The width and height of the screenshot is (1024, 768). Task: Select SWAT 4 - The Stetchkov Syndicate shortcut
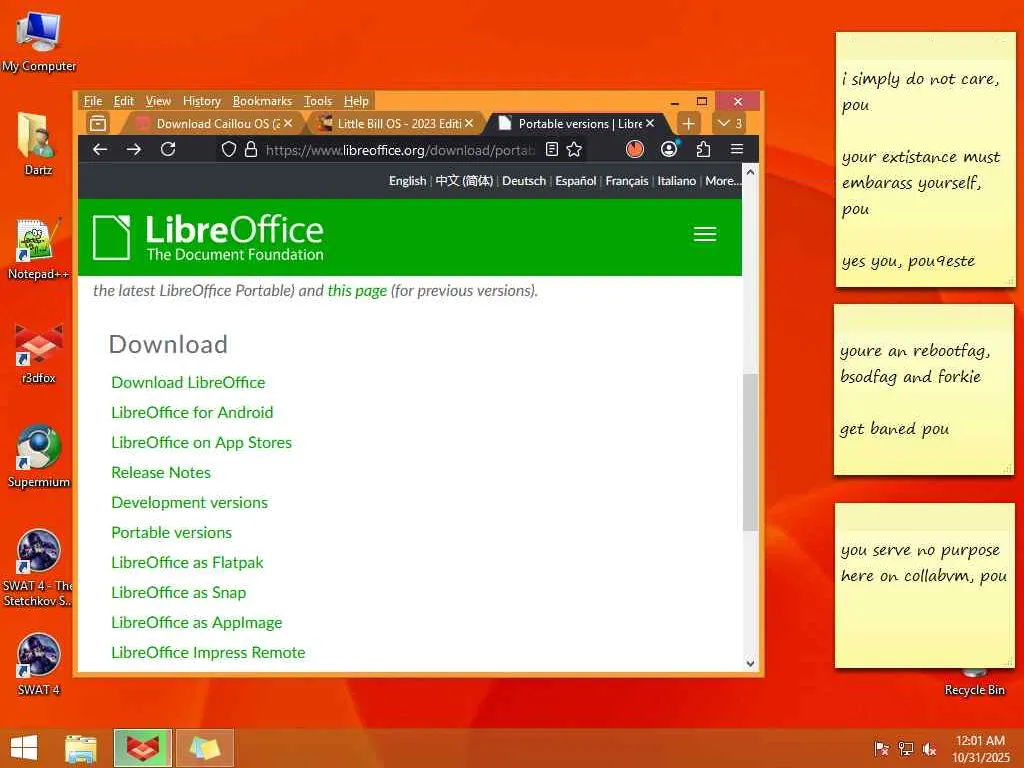[38, 568]
